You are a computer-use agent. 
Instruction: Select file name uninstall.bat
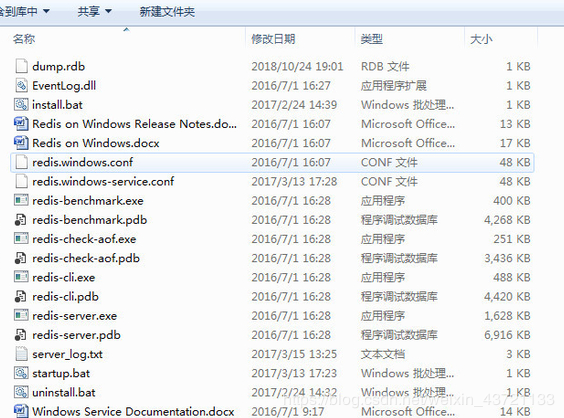(64, 392)
